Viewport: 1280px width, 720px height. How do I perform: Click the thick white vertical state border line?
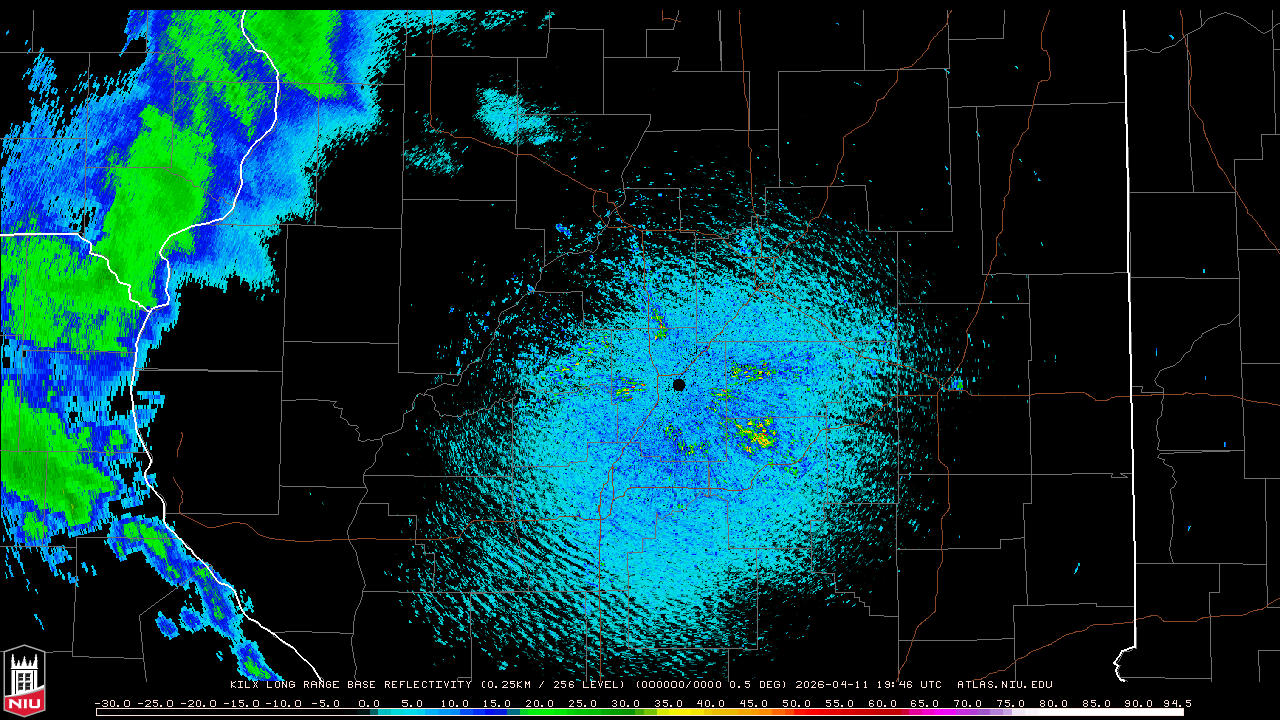click(1127, 300)
